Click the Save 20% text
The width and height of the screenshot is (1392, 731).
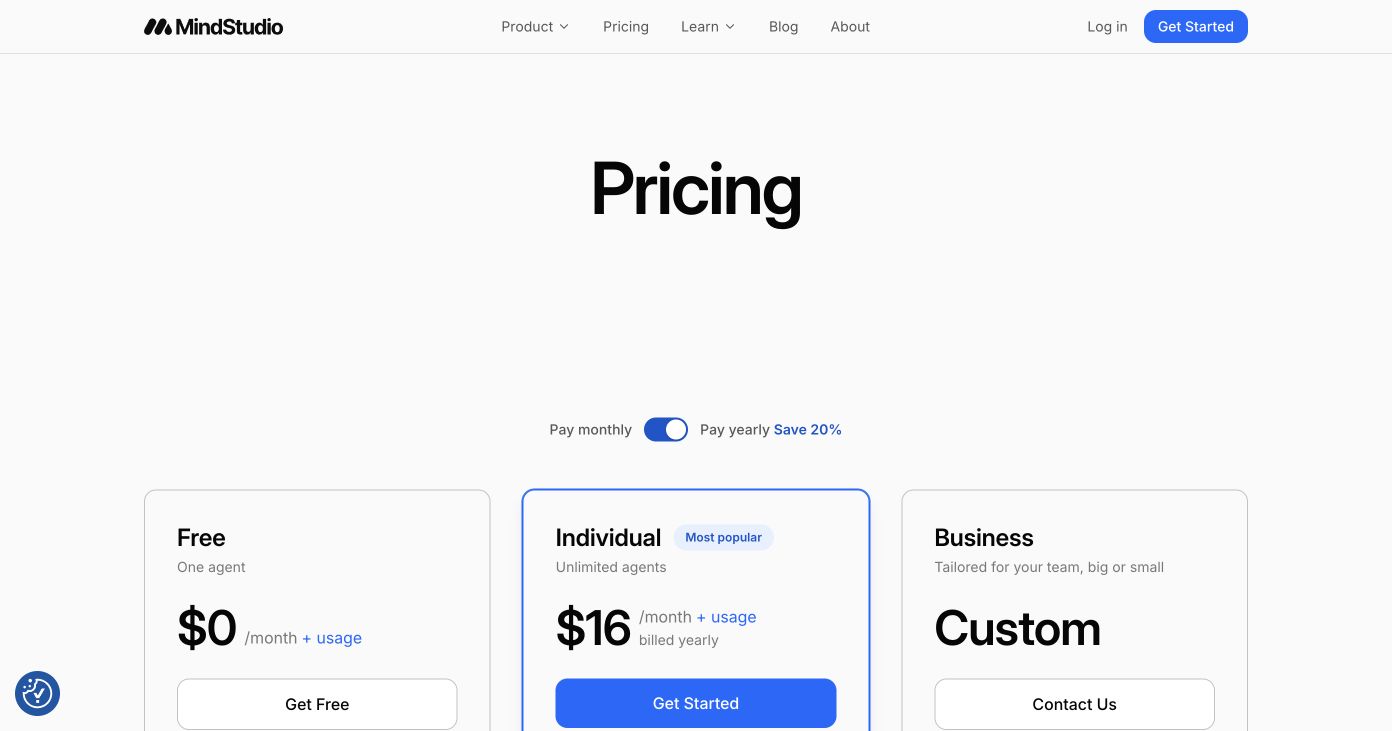[x=808, y=430]
